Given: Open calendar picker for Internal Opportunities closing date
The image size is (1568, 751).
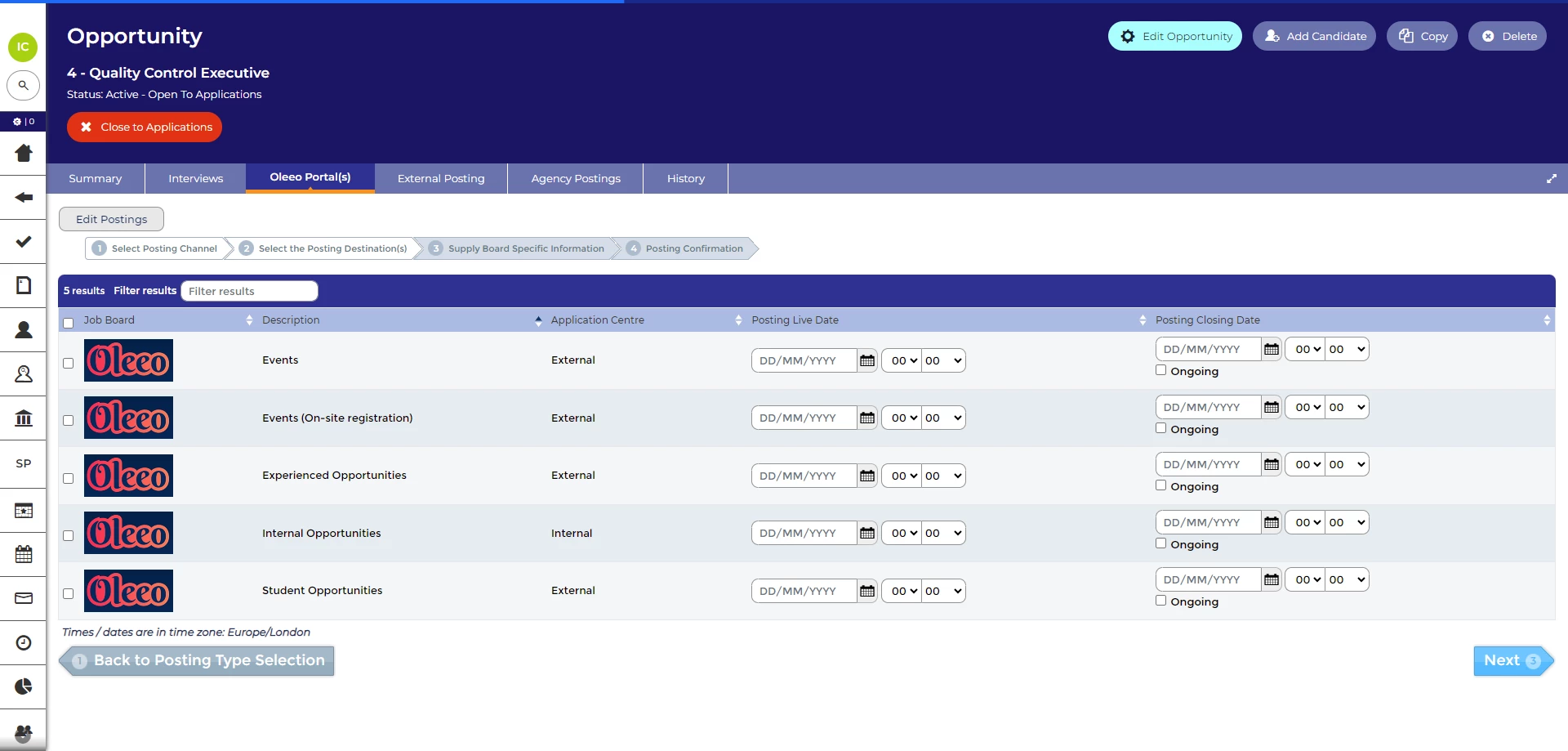Looking at the screenshot, I should point(1272,522).
